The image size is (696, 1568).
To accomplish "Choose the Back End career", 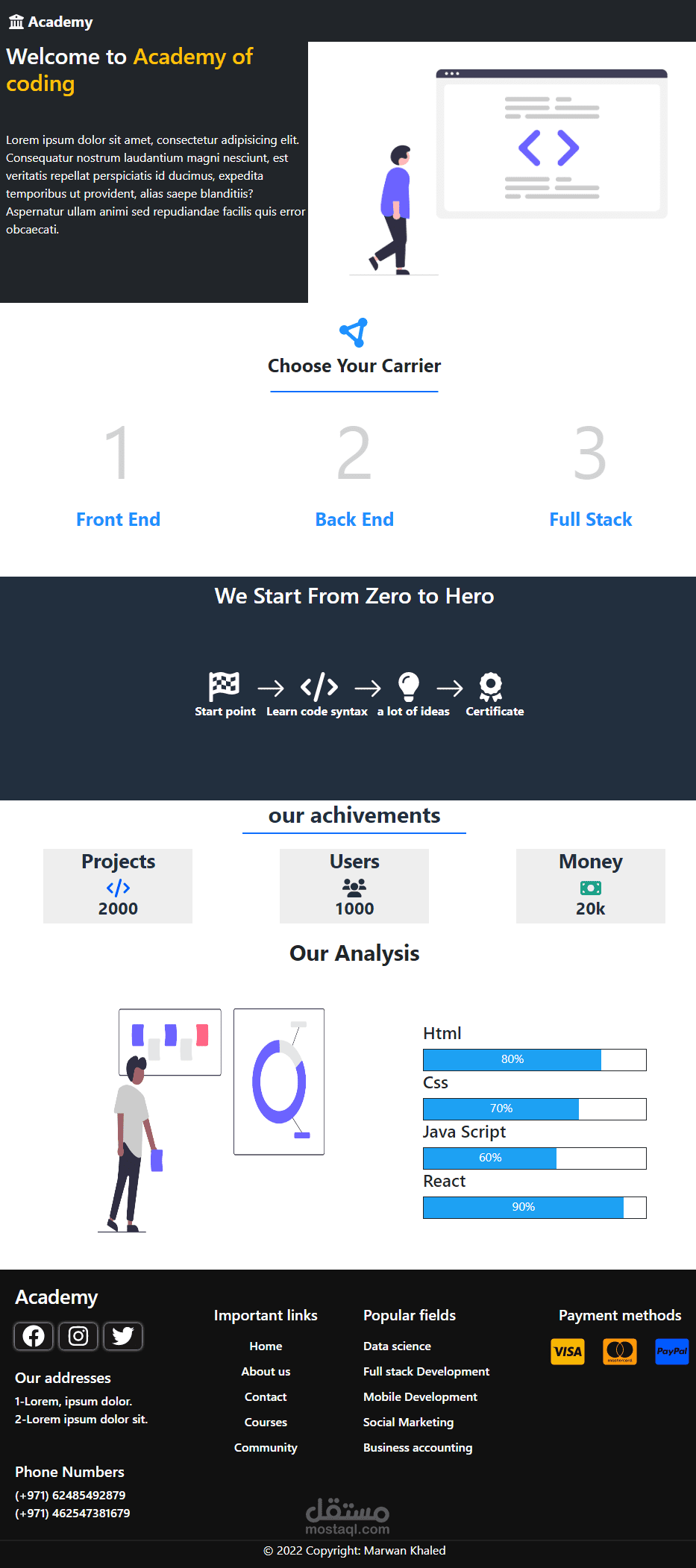I will (x=354, y=520).
